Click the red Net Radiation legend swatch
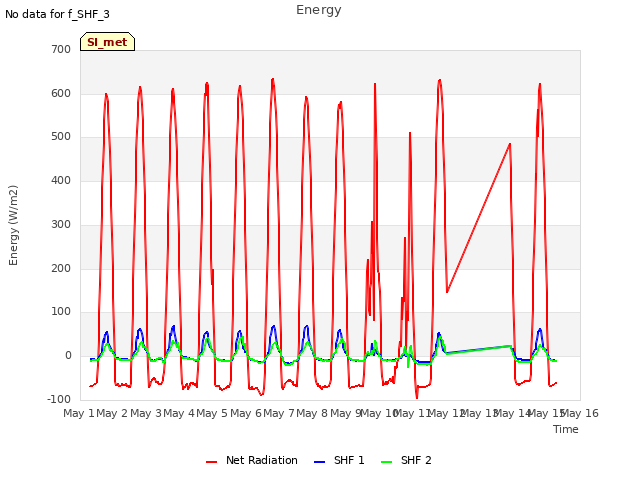Image resolution: width=640 pixels, height=480 pixels. [211, 462]
